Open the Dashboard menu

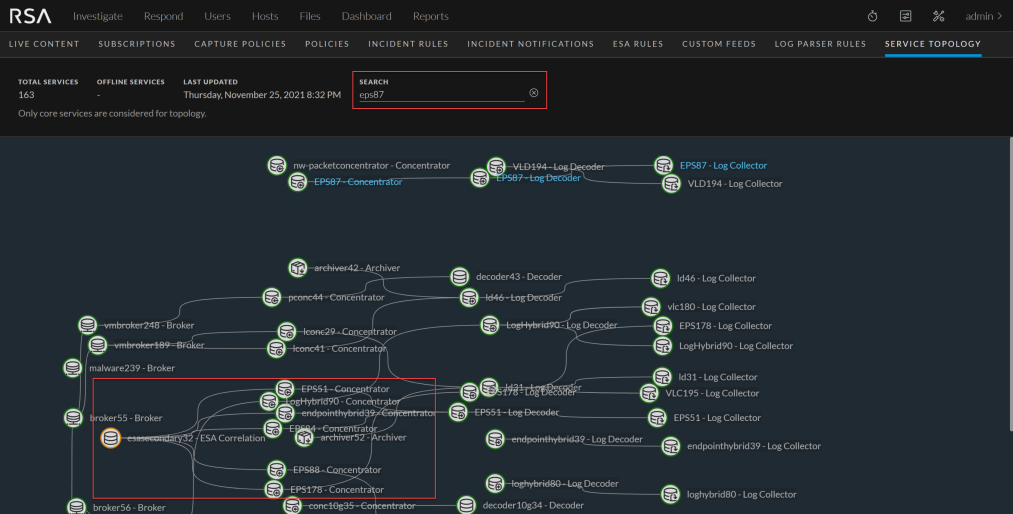click(366, 16)
